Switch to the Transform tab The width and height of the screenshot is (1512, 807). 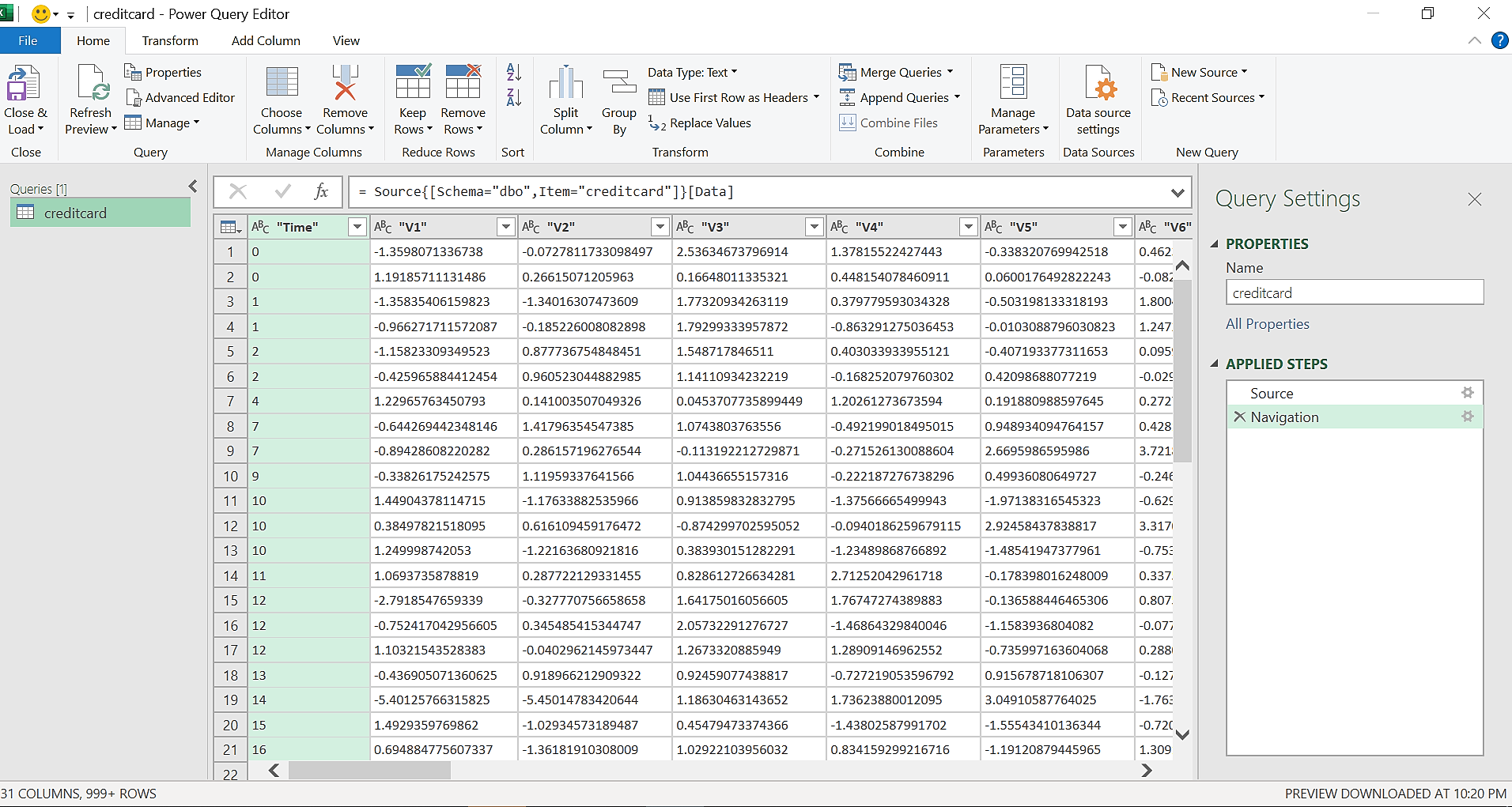(170, 40)
